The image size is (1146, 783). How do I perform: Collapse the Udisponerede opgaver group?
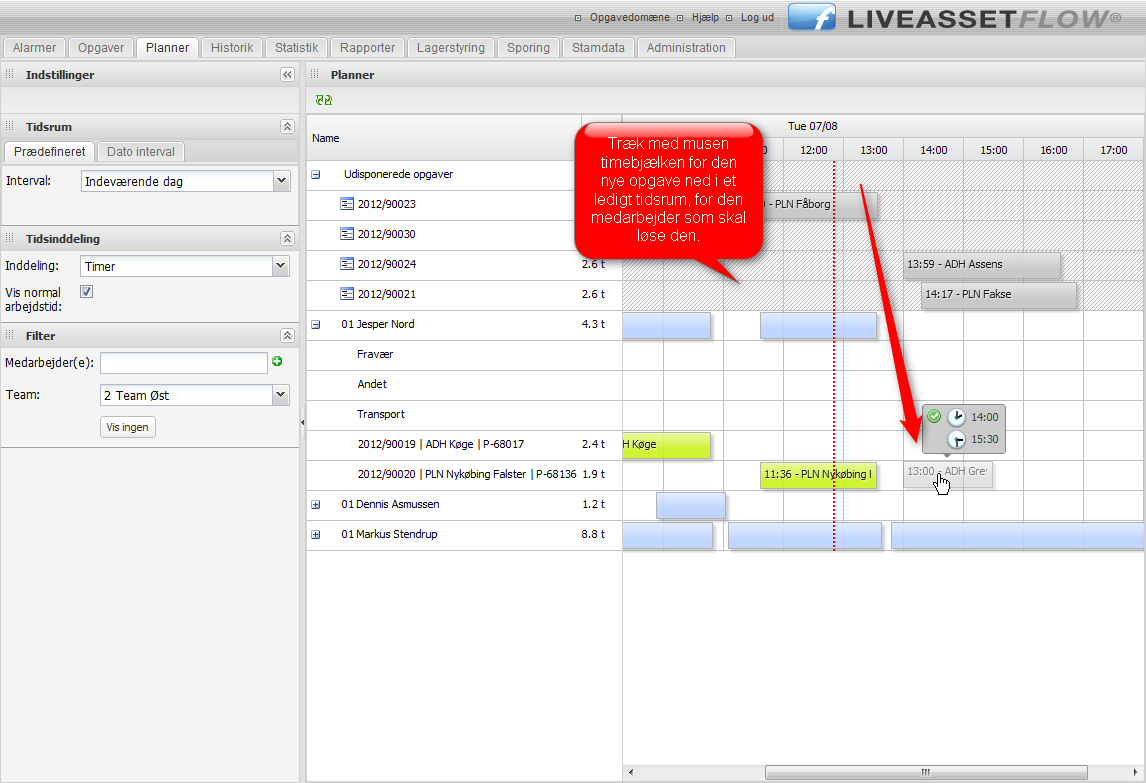316,174
